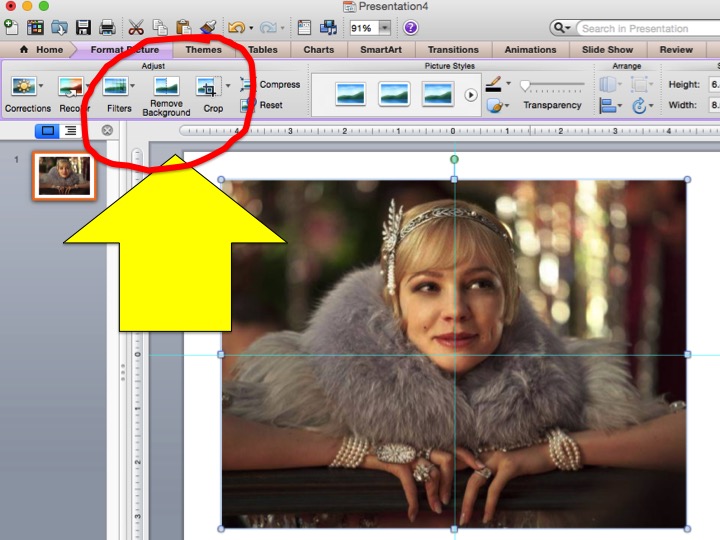Switch to outline view in sidebar

click(70, 130)
